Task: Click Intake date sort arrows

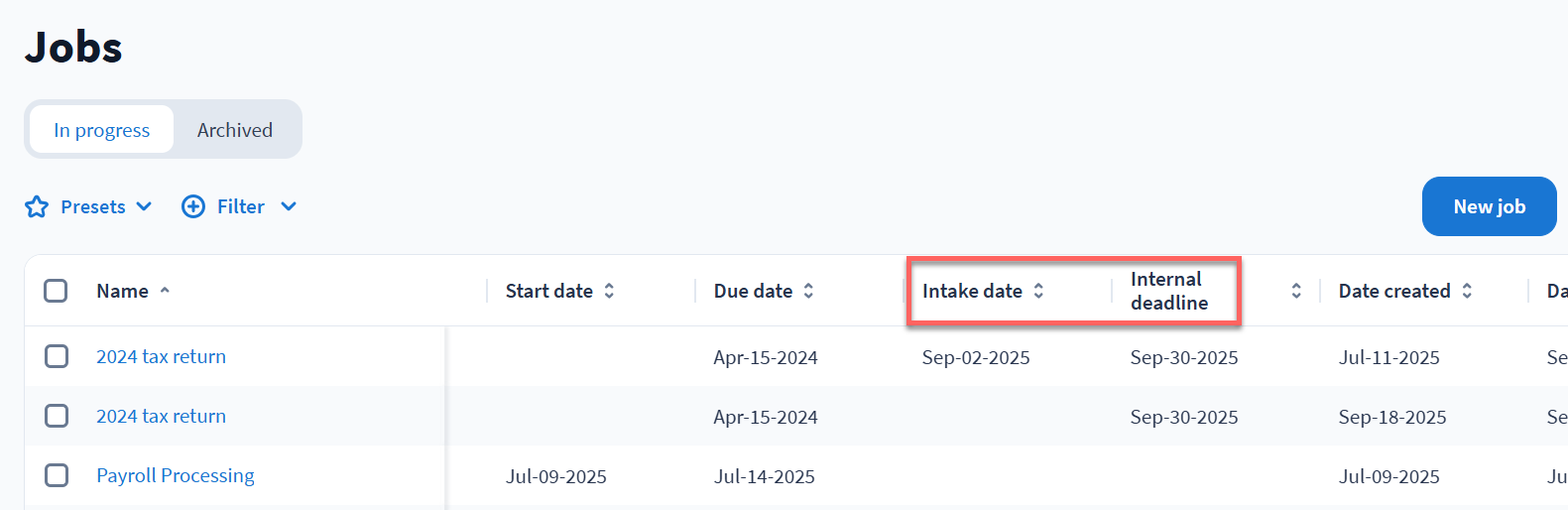Action: (1038, 291)
